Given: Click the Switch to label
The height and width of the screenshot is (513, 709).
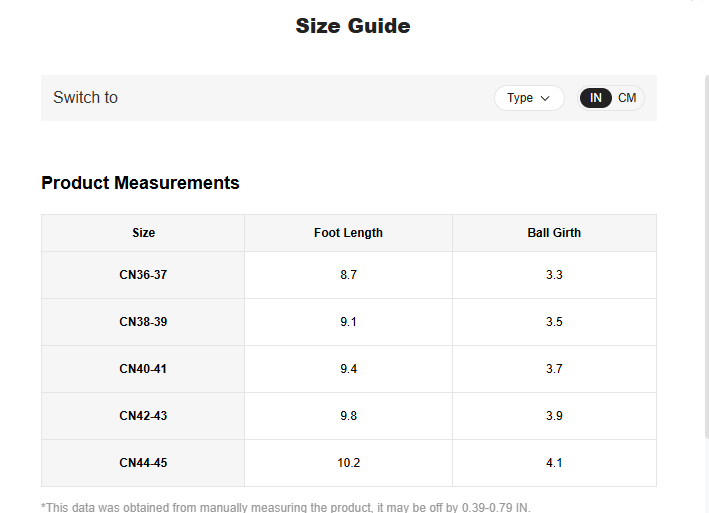Looking at the screenshot, I should [85, 98].
